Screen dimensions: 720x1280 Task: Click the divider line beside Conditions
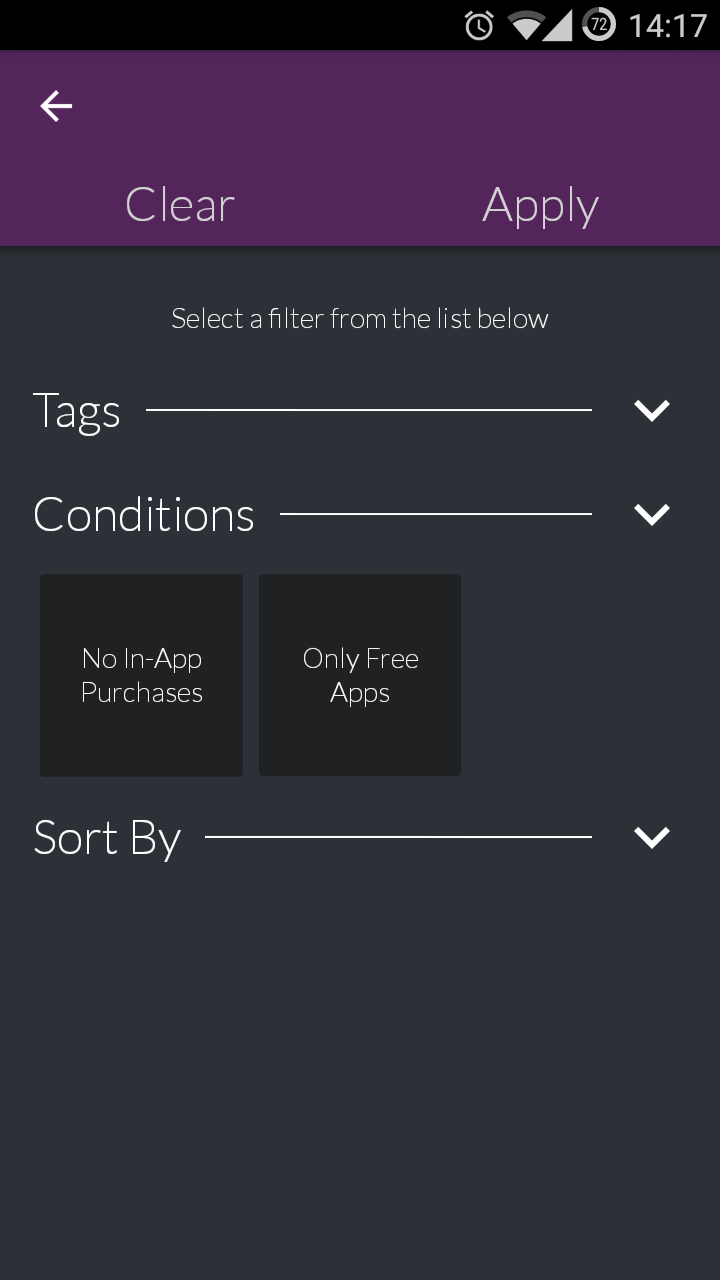[435, 514]
